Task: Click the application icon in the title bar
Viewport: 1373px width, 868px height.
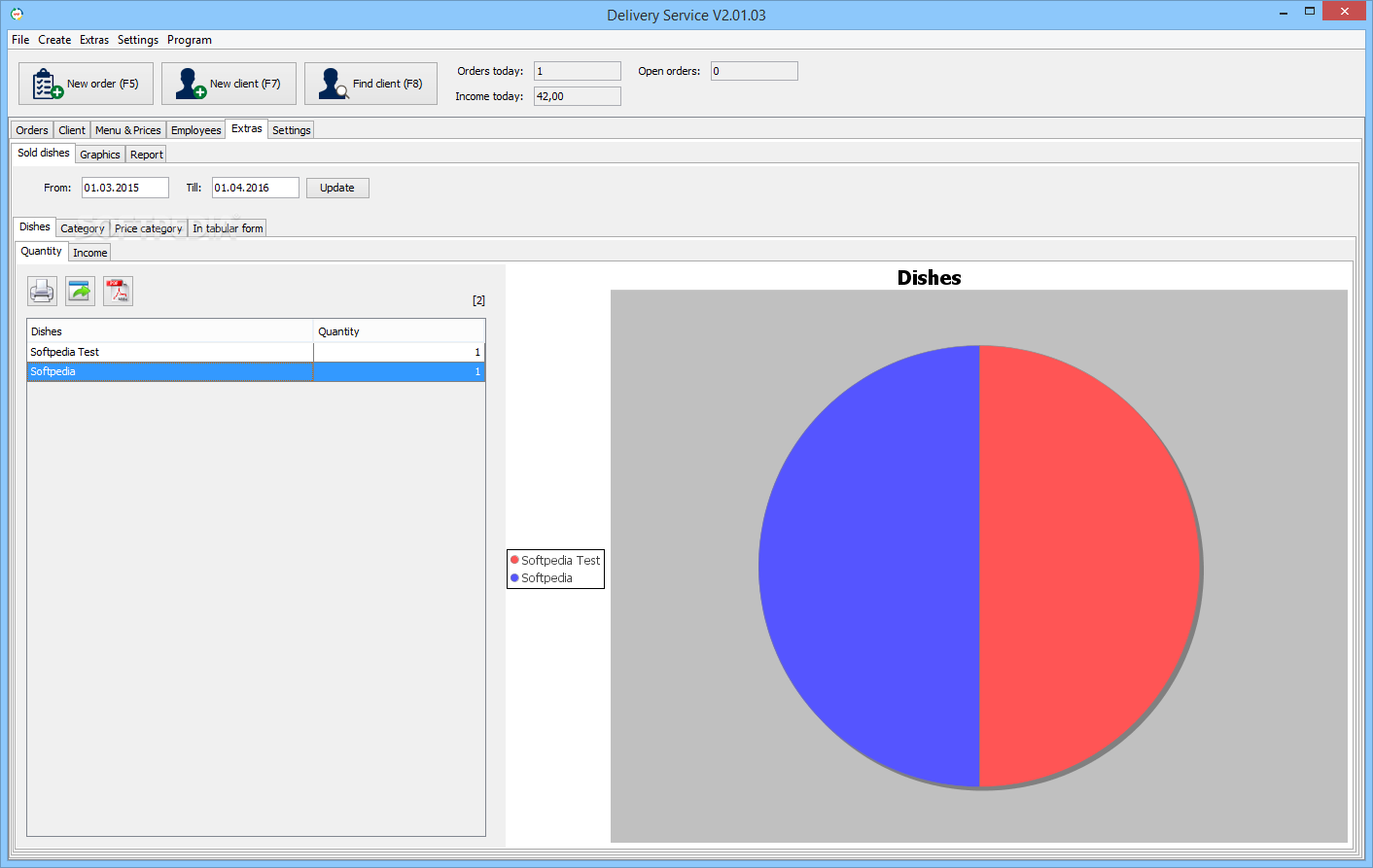Action: [17, 14]
